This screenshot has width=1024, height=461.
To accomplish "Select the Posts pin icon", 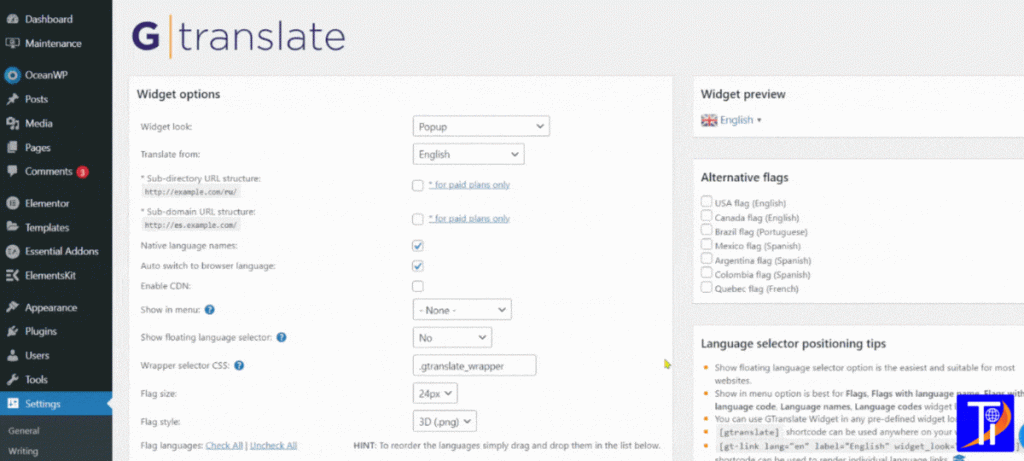I will 12,99.
